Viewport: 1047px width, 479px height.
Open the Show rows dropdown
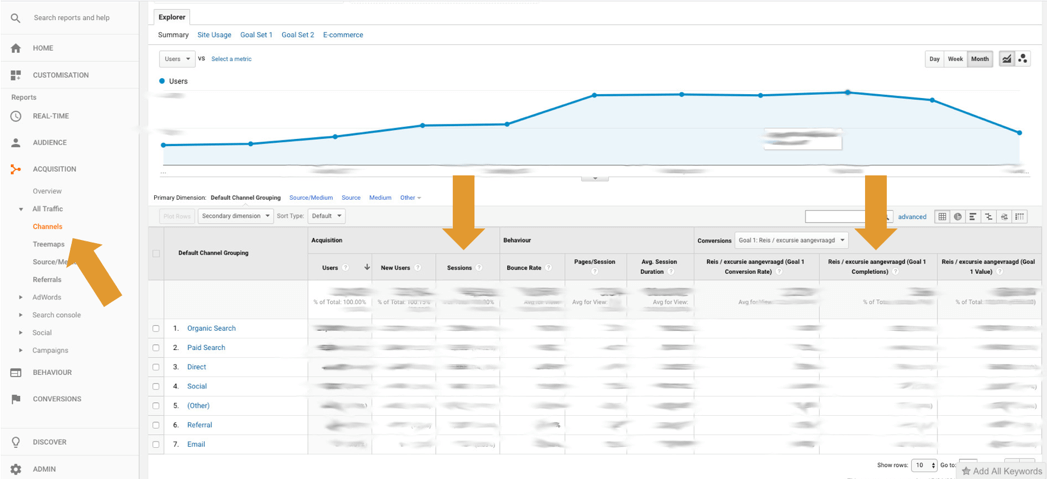[x=925, y=465]
